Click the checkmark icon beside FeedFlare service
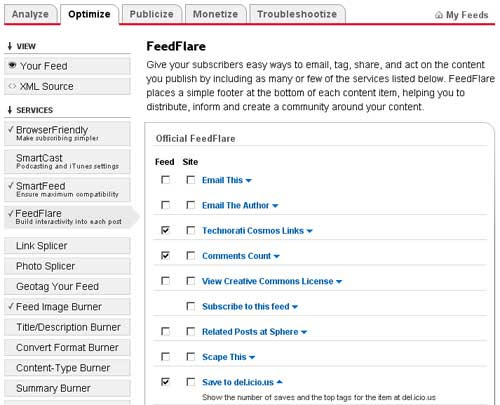The image size is (500, 405). [x=11, y=213]
